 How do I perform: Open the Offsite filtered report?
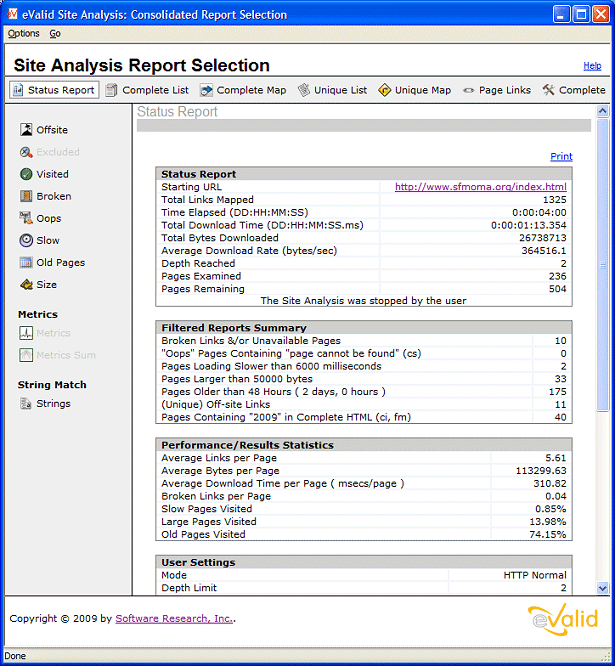(x=52, y=130)
